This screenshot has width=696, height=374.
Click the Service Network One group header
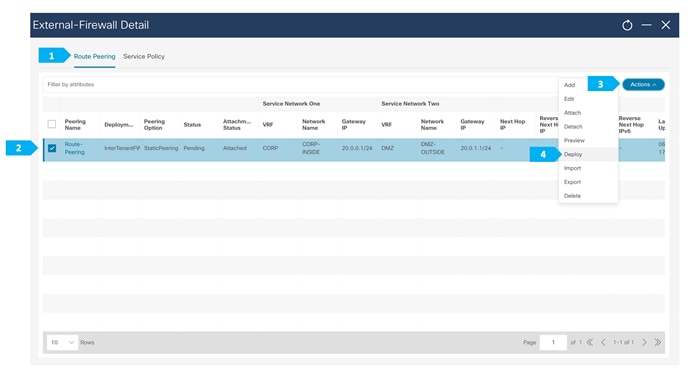[291, 104]
